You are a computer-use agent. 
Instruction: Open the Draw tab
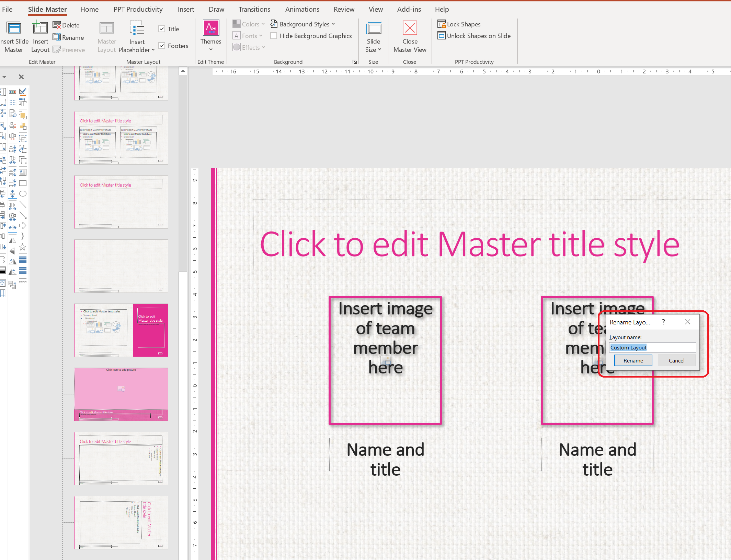tap(216, 9)
